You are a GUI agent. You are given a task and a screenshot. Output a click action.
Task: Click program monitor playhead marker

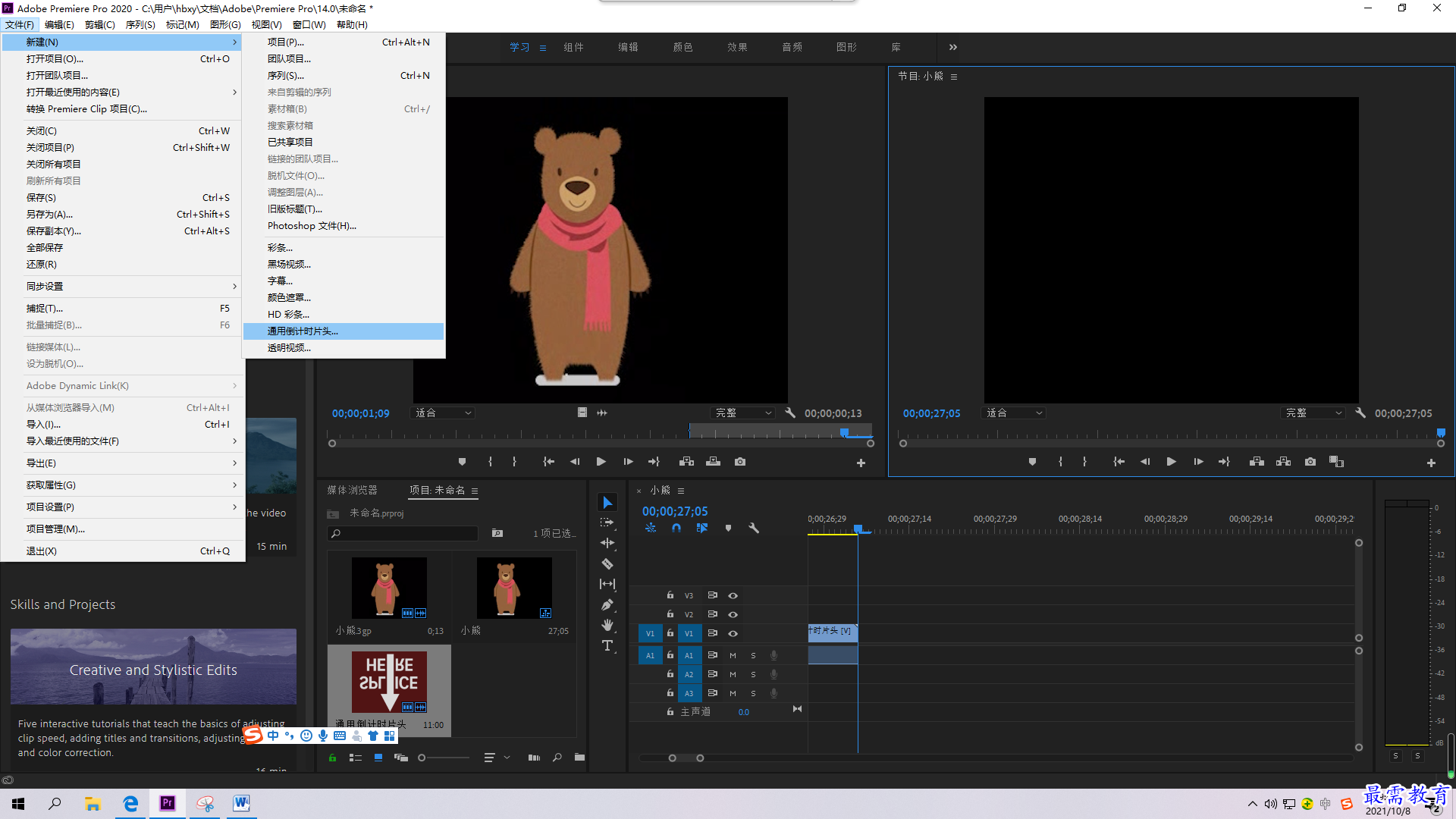[1441, 433]
